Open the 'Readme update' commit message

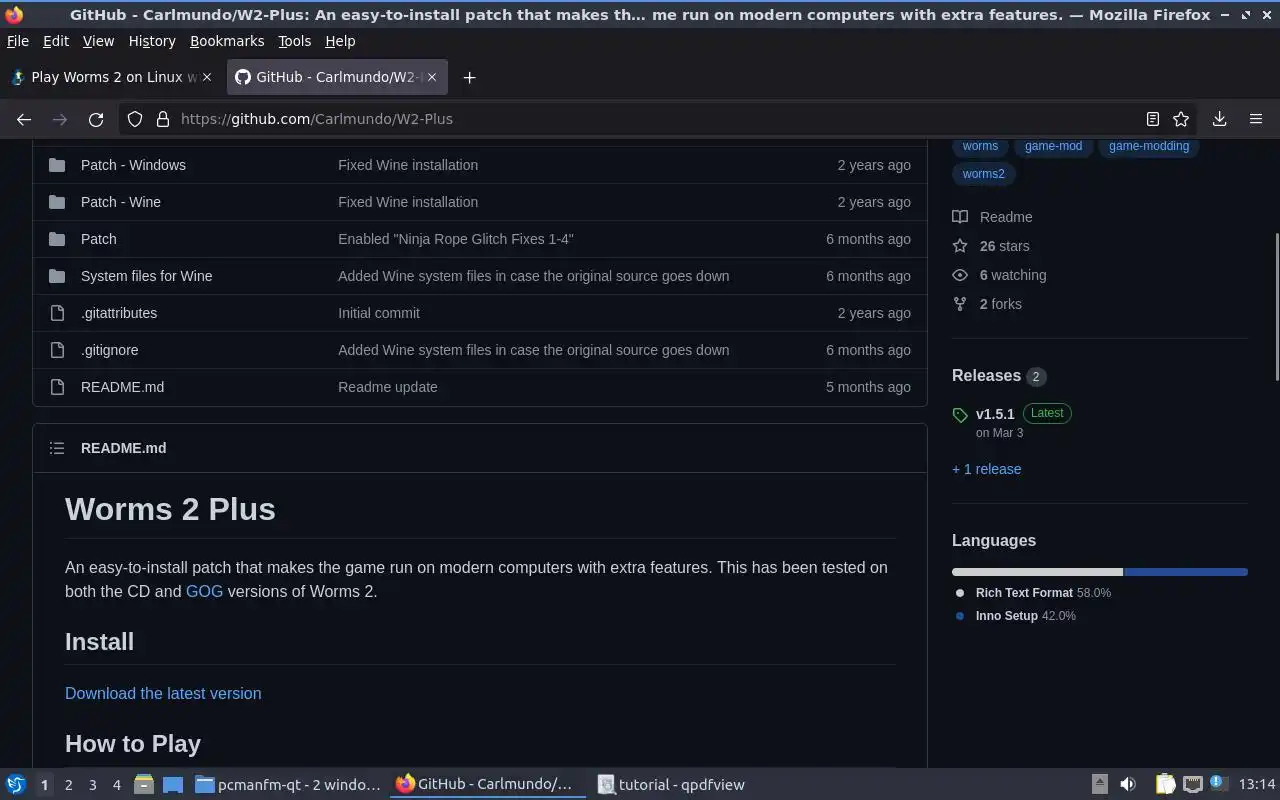pos(387,387)
